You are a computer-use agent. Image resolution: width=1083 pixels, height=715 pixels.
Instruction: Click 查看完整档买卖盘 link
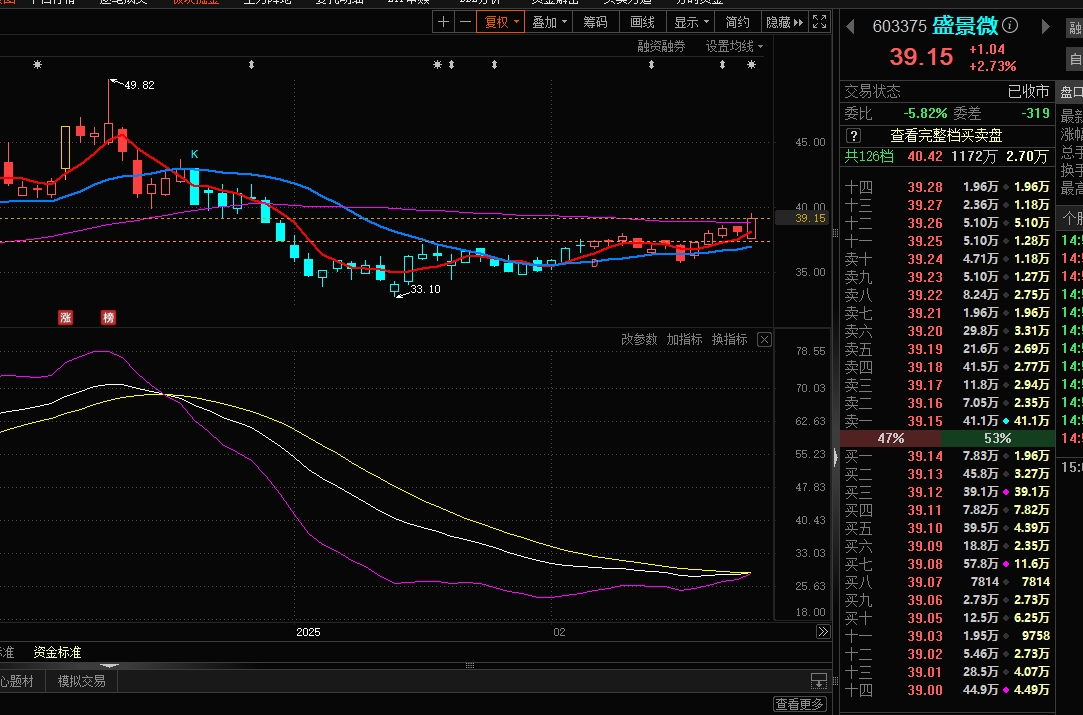[946, 135]
